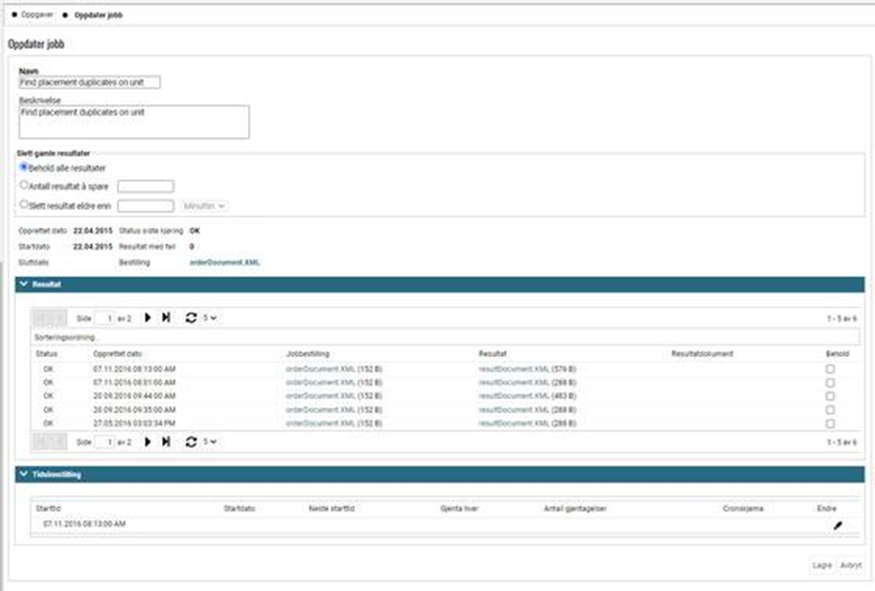The height and width of the screenshot is (591, 875).
Task: Select 'Behold alle resultater' radio button
Action: [24, 167]
